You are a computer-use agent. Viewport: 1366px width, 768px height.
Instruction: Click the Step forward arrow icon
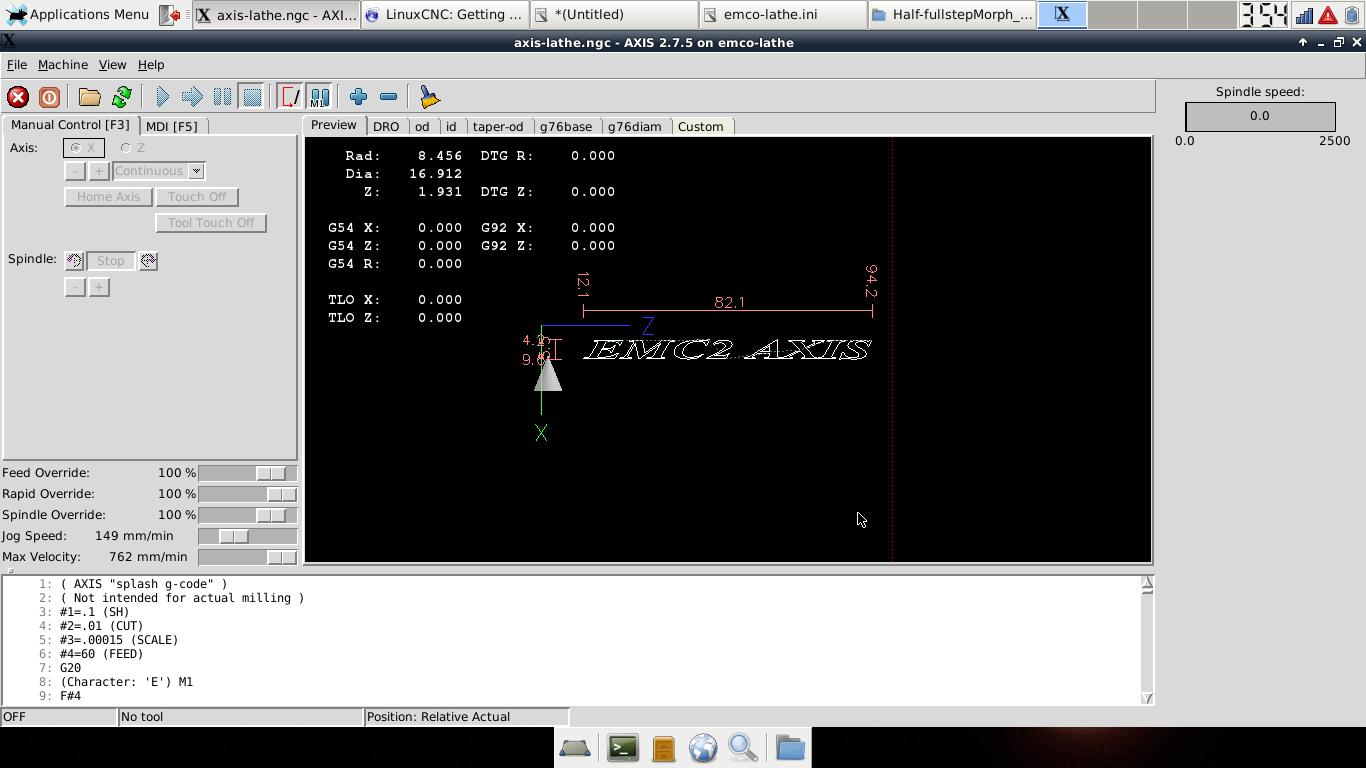tap(192, 97)
